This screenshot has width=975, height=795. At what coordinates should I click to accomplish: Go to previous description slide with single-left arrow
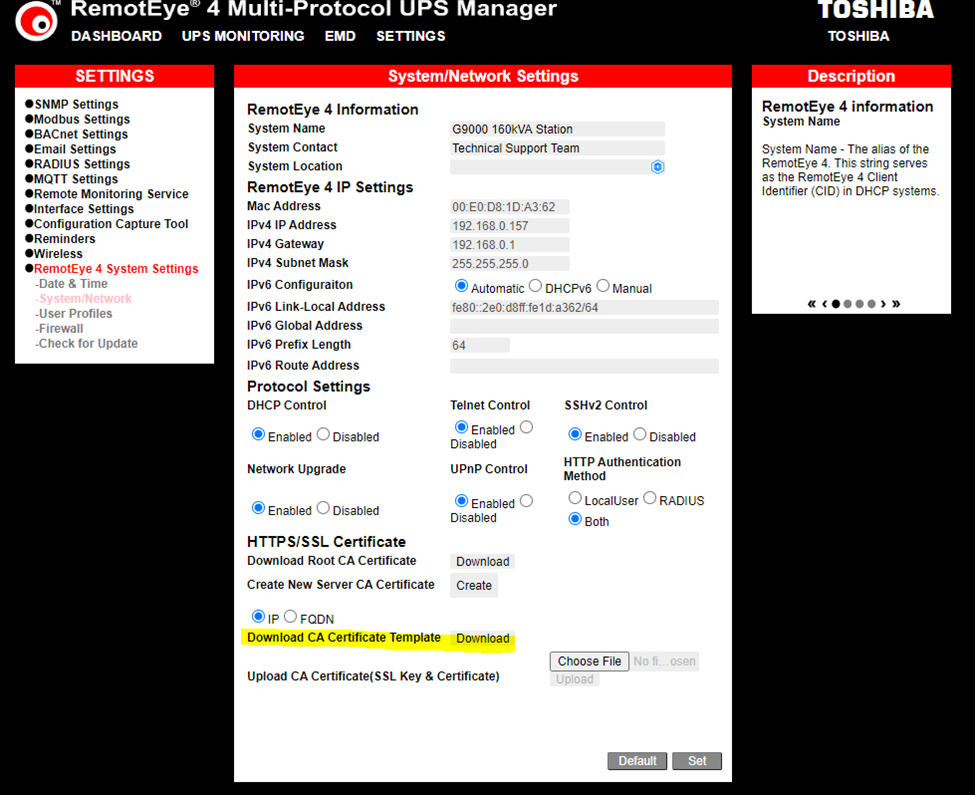click(x=824, y=304)
